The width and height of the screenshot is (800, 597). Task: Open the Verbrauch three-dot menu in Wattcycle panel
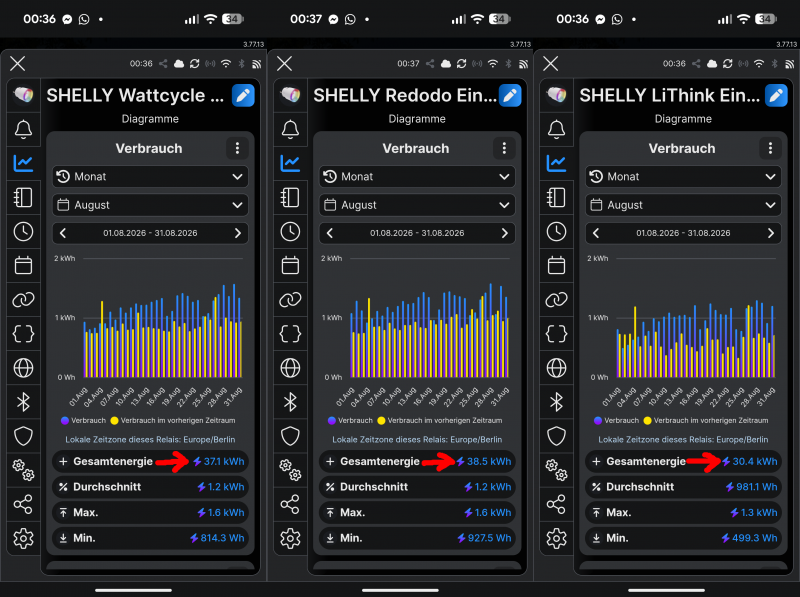pos(237,148)
